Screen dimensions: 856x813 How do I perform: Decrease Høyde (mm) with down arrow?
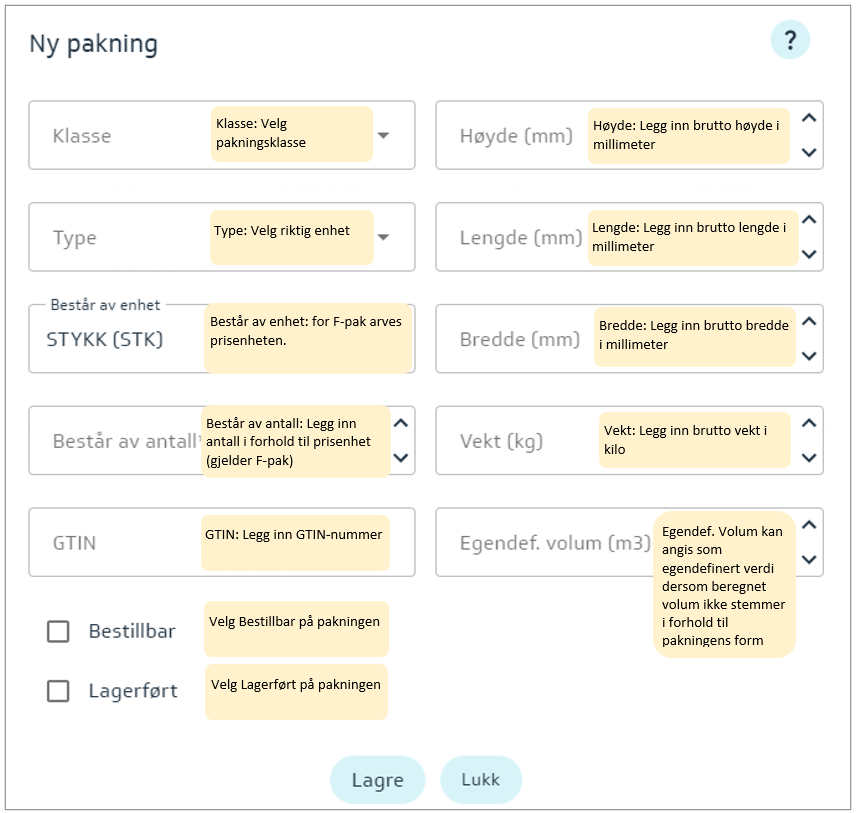810,153
